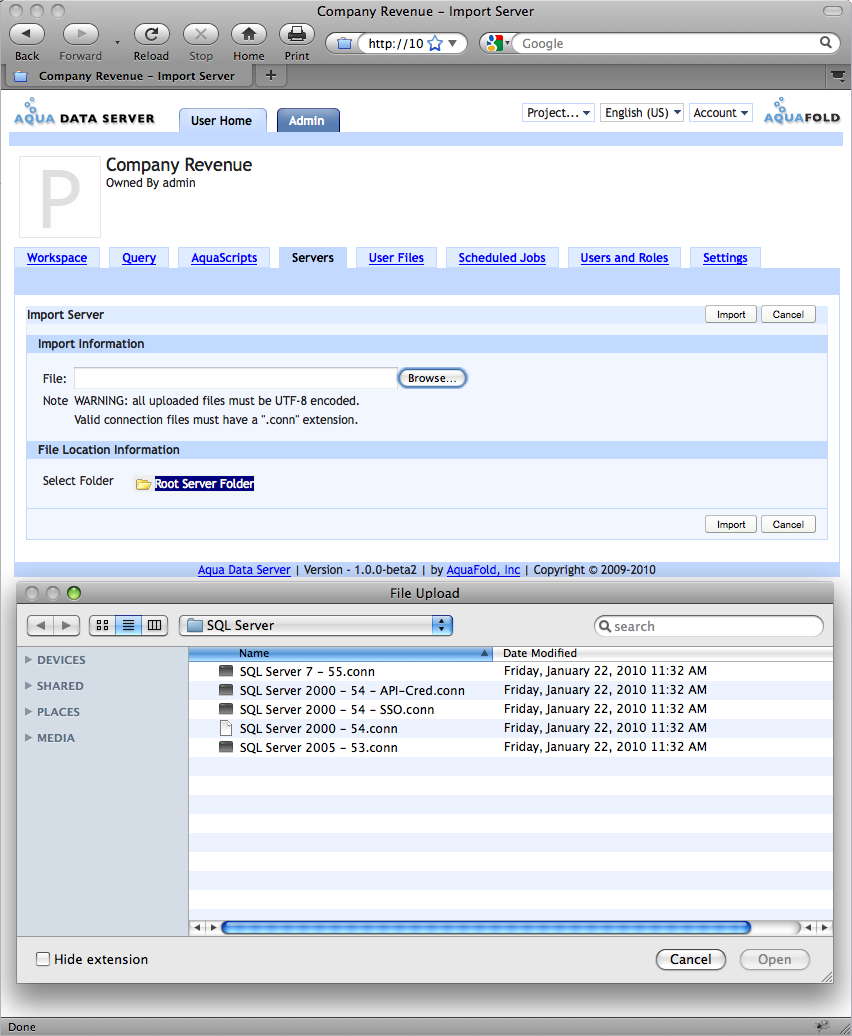Go forward in File Upload dialog
The height and width of the screenshot is (1036, 852).
67,625
